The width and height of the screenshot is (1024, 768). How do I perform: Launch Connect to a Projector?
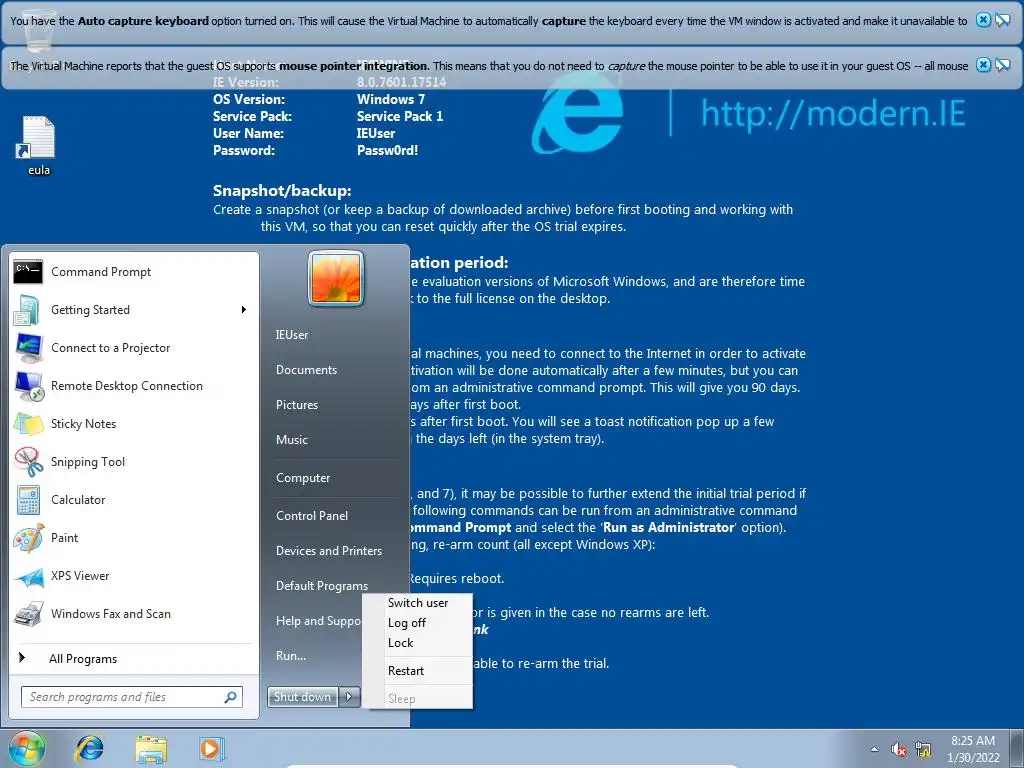click(x=134, y=347)
